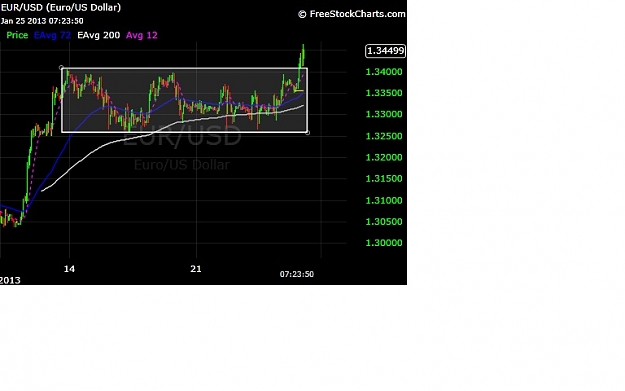
Task: Open the FreeStockCharts.com copyright link
Action: [352, 14]
